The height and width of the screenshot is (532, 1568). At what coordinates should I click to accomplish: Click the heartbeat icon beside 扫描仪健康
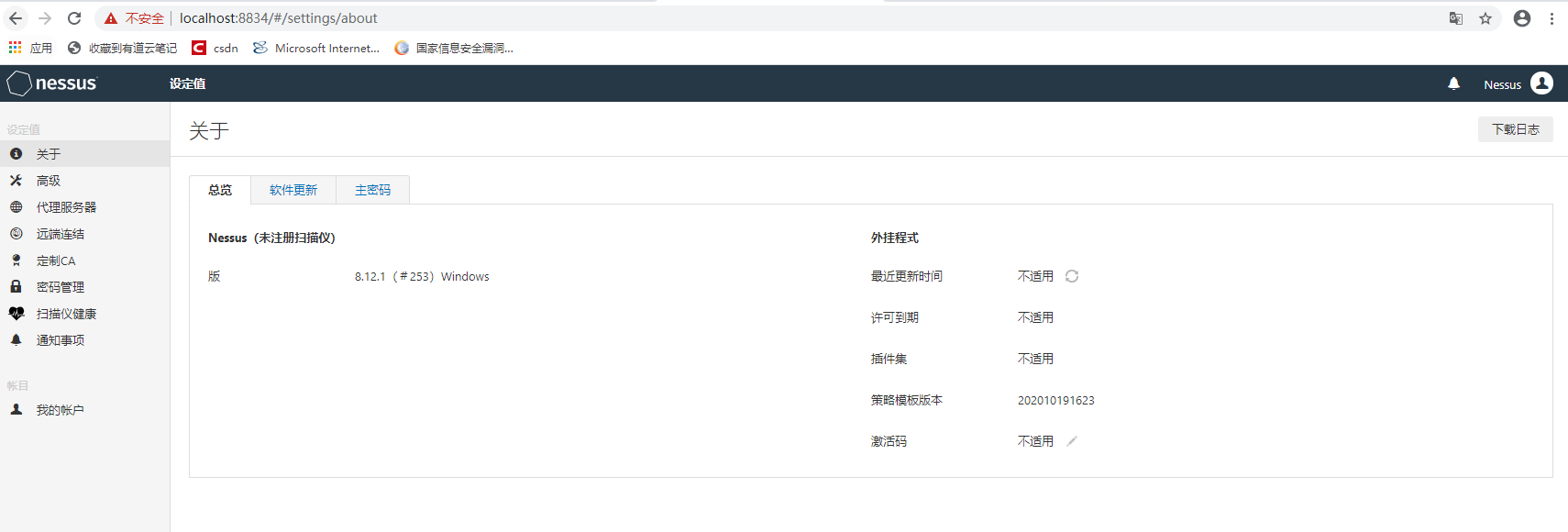pyautogui.click(x=17, y=314)
